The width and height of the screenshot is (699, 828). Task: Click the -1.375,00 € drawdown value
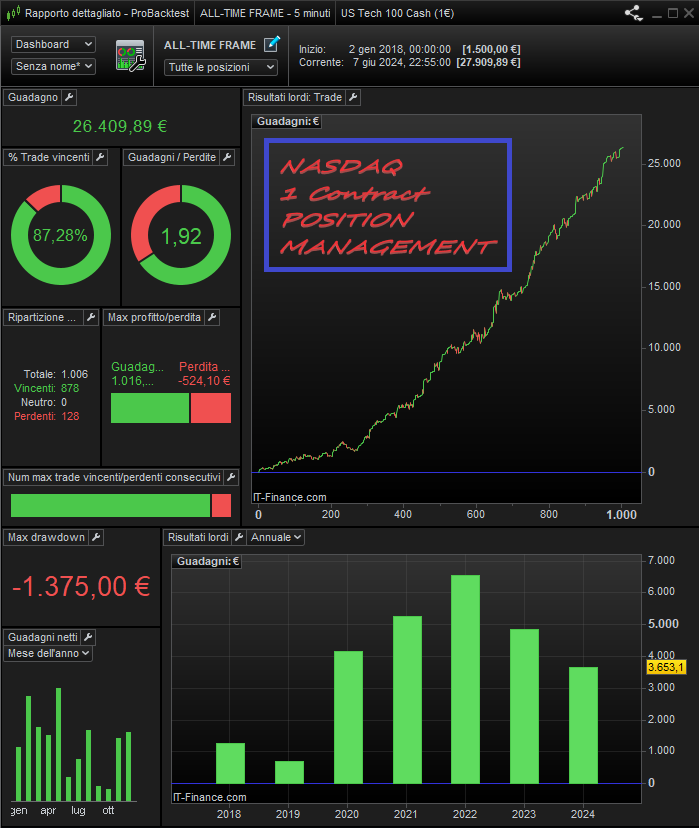[x=81, y=586]
